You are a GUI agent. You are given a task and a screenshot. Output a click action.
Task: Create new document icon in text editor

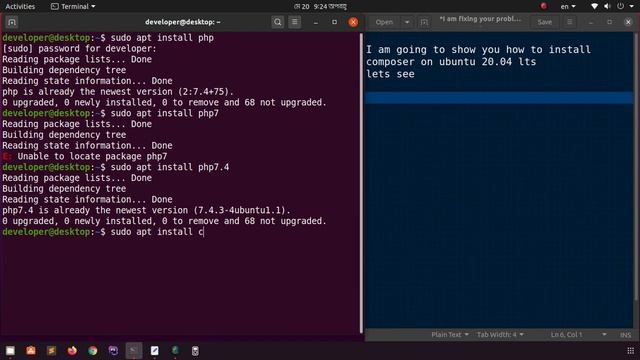[x=424, y=22]
